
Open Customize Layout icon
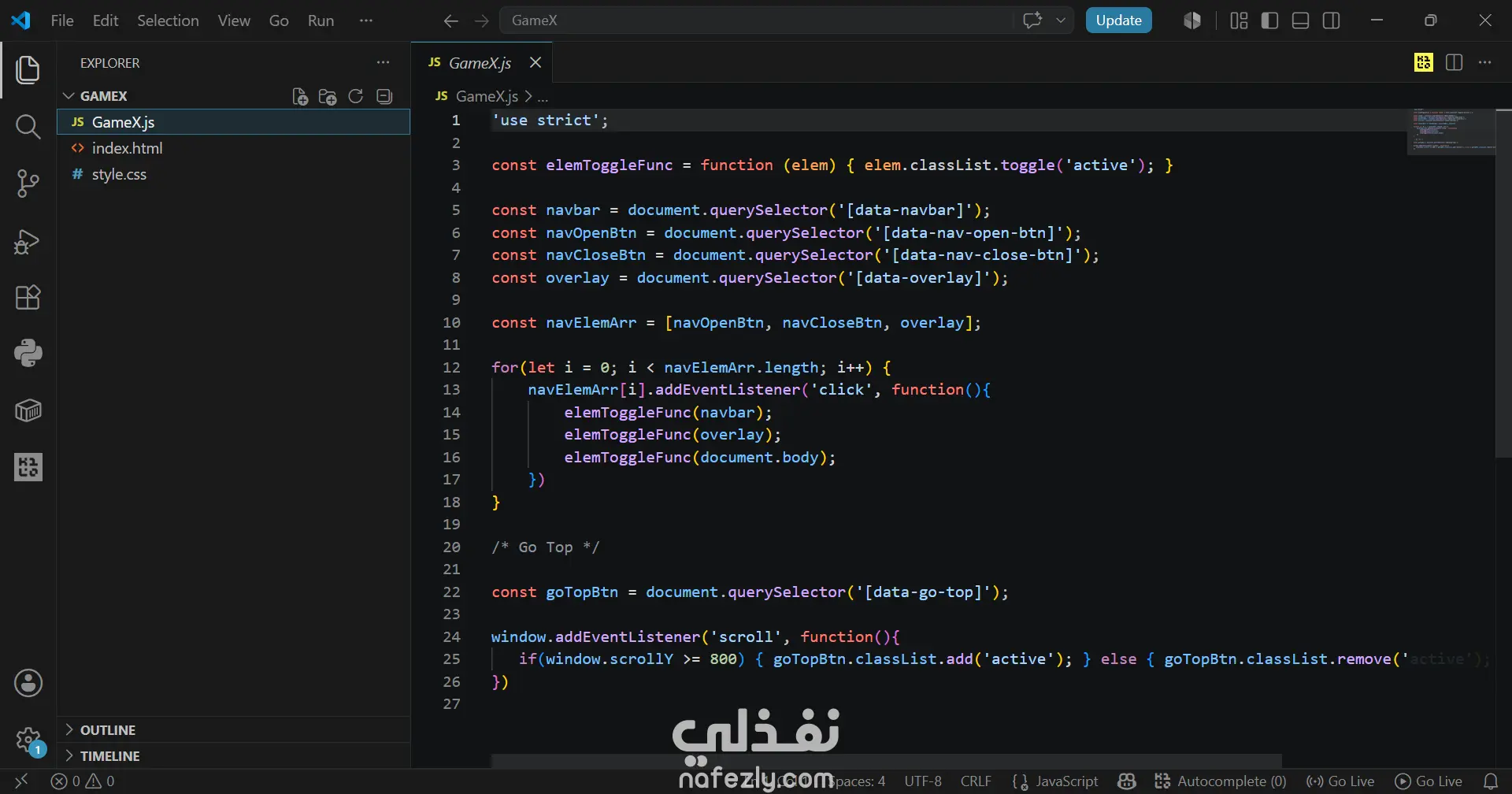click(1239, 20)
